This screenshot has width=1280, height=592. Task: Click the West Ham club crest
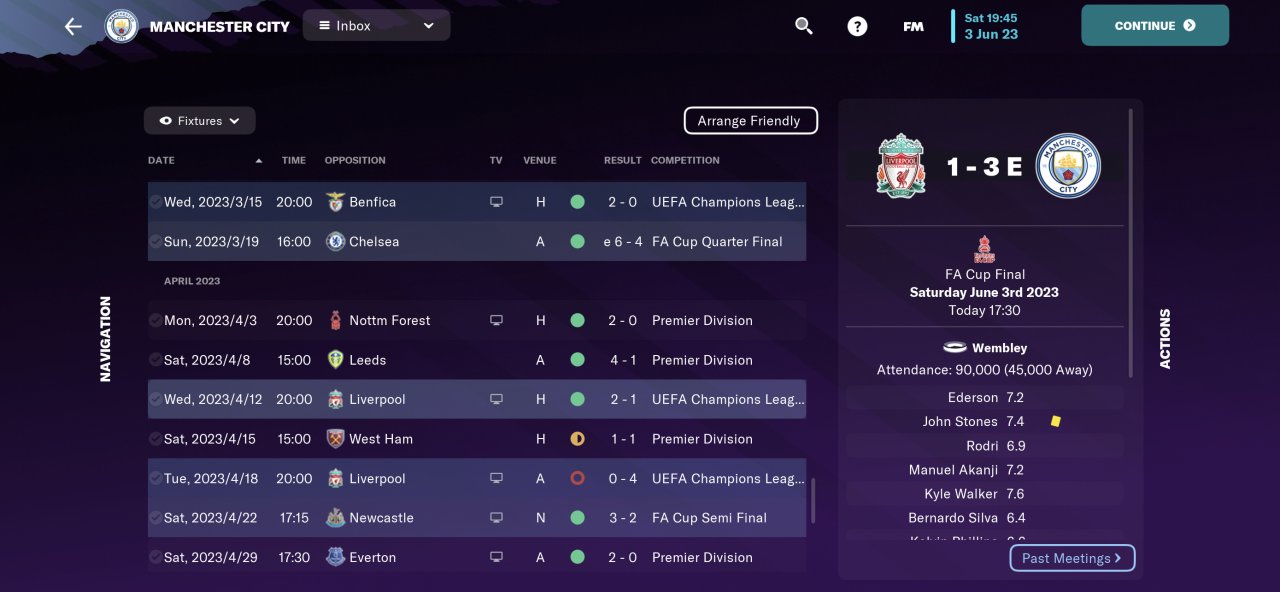(x=335, y=439)
